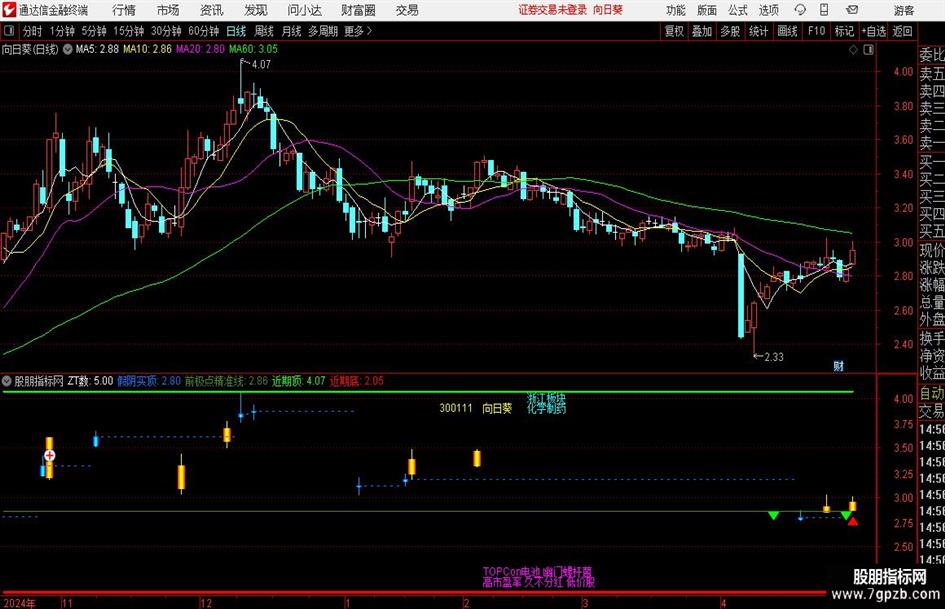The image size is (945, 609).
Task: Expand the 股朋指标网 sub-indicator dropdown arrow
Action: tap(7, 381)
